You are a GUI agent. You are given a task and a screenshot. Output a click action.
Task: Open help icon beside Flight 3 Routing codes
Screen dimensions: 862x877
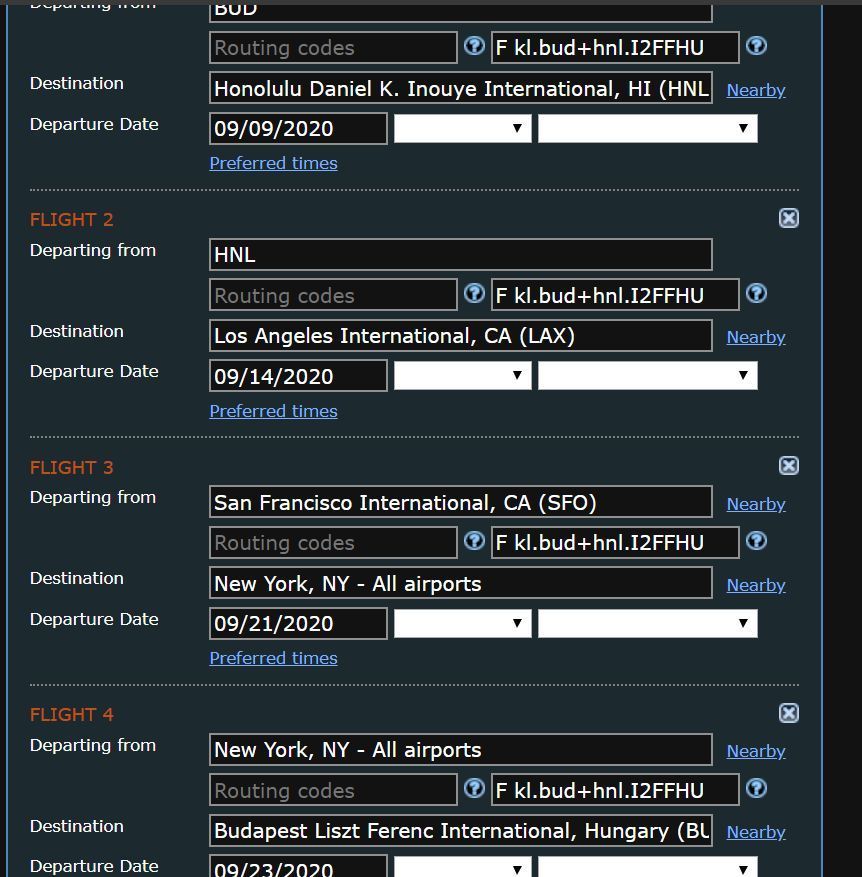point(474,541)
